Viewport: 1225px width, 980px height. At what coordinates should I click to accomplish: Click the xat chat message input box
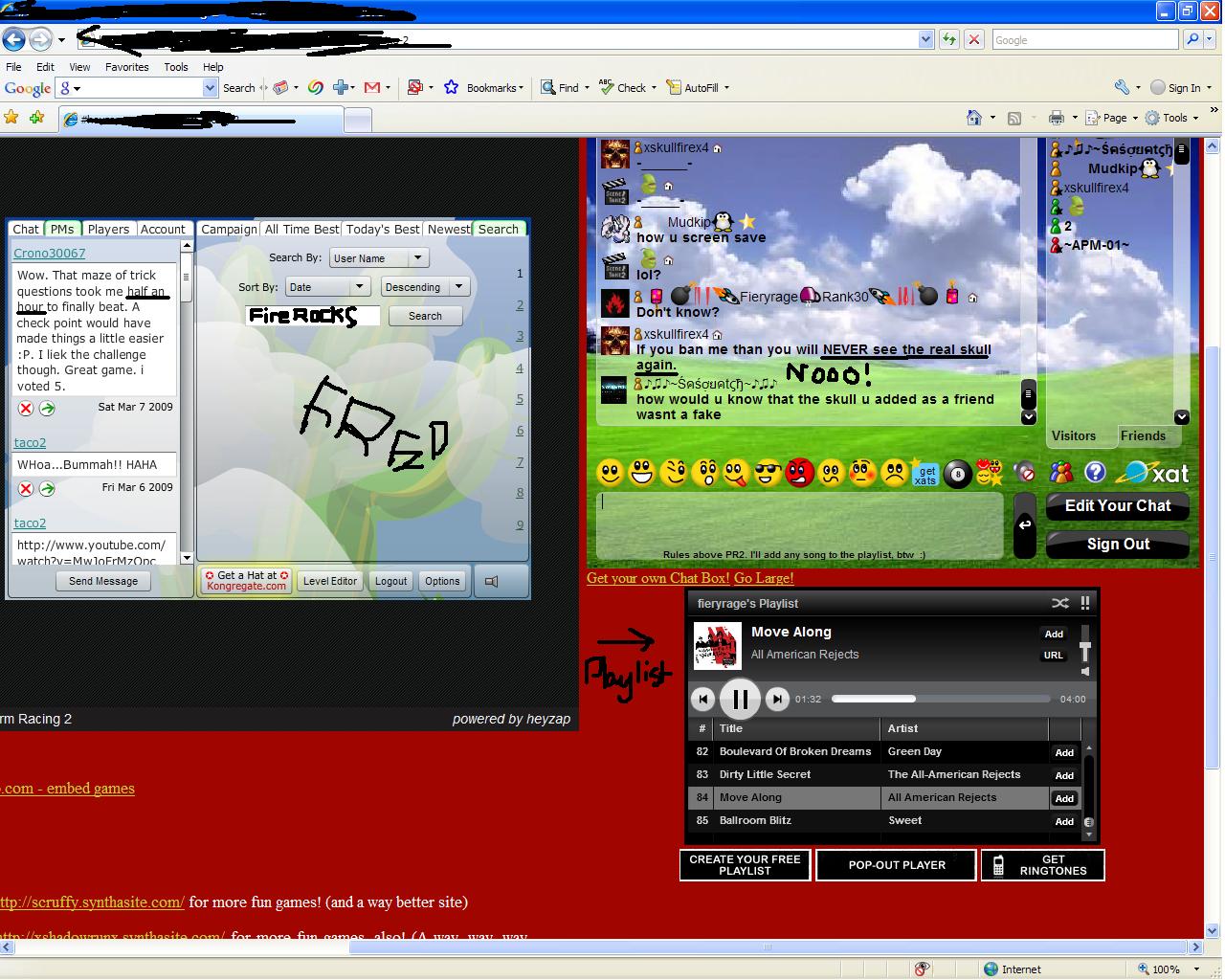(800, 524)
